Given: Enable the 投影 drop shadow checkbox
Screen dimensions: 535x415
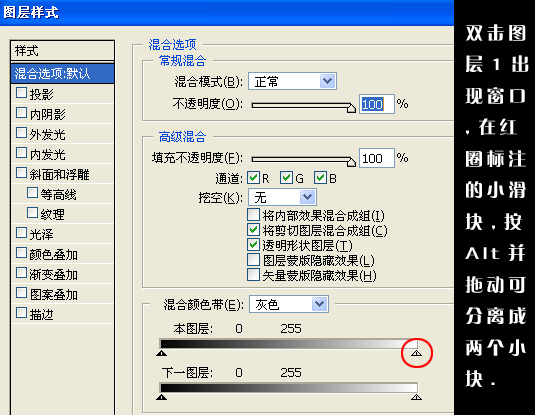Looking at the screenshot, I should (21, 93).
